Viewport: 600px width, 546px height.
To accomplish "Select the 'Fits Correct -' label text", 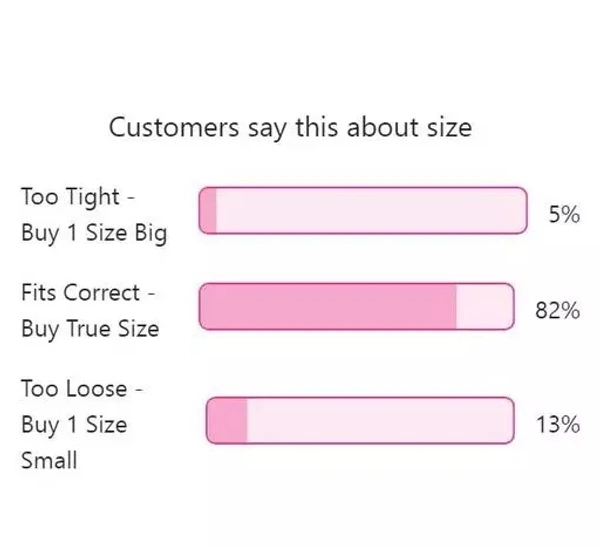I will click(88, 293).
